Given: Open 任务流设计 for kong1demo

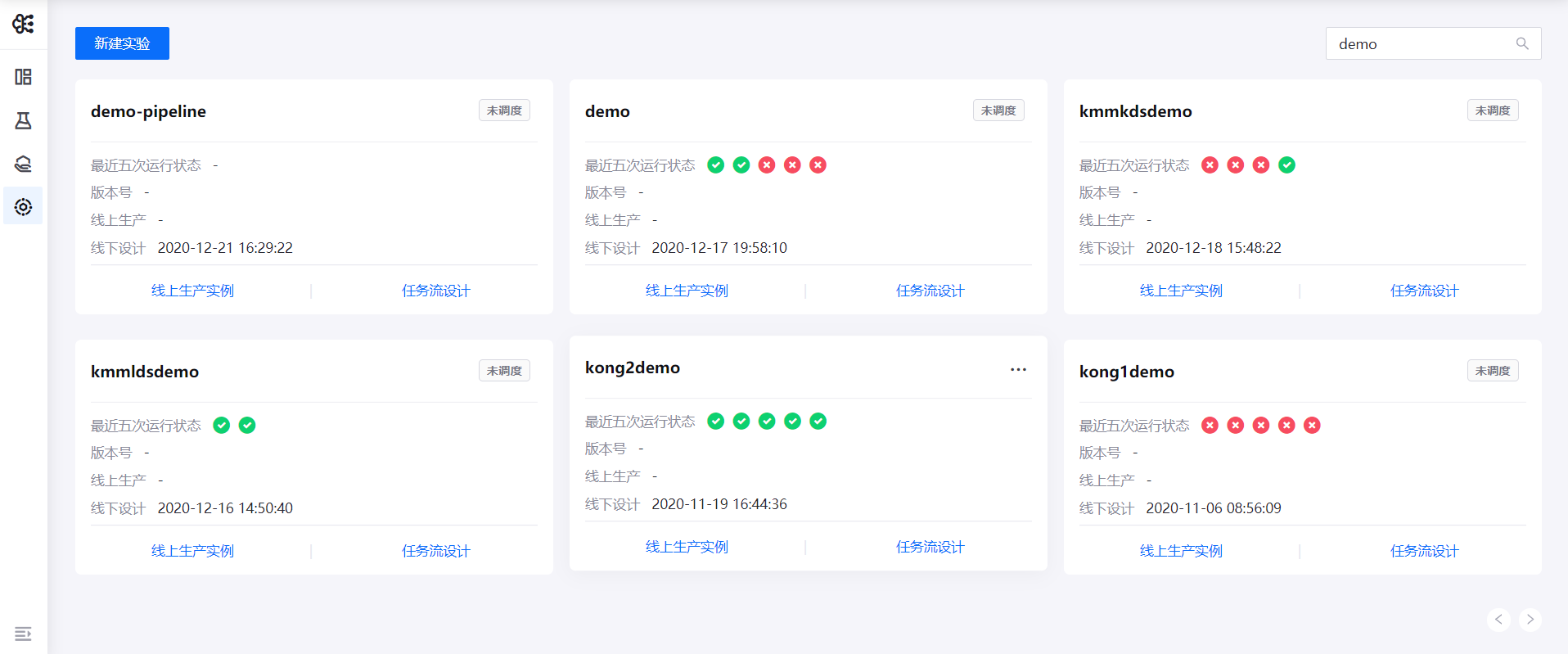Looking at the screenshot, I should click(1425, 551).
